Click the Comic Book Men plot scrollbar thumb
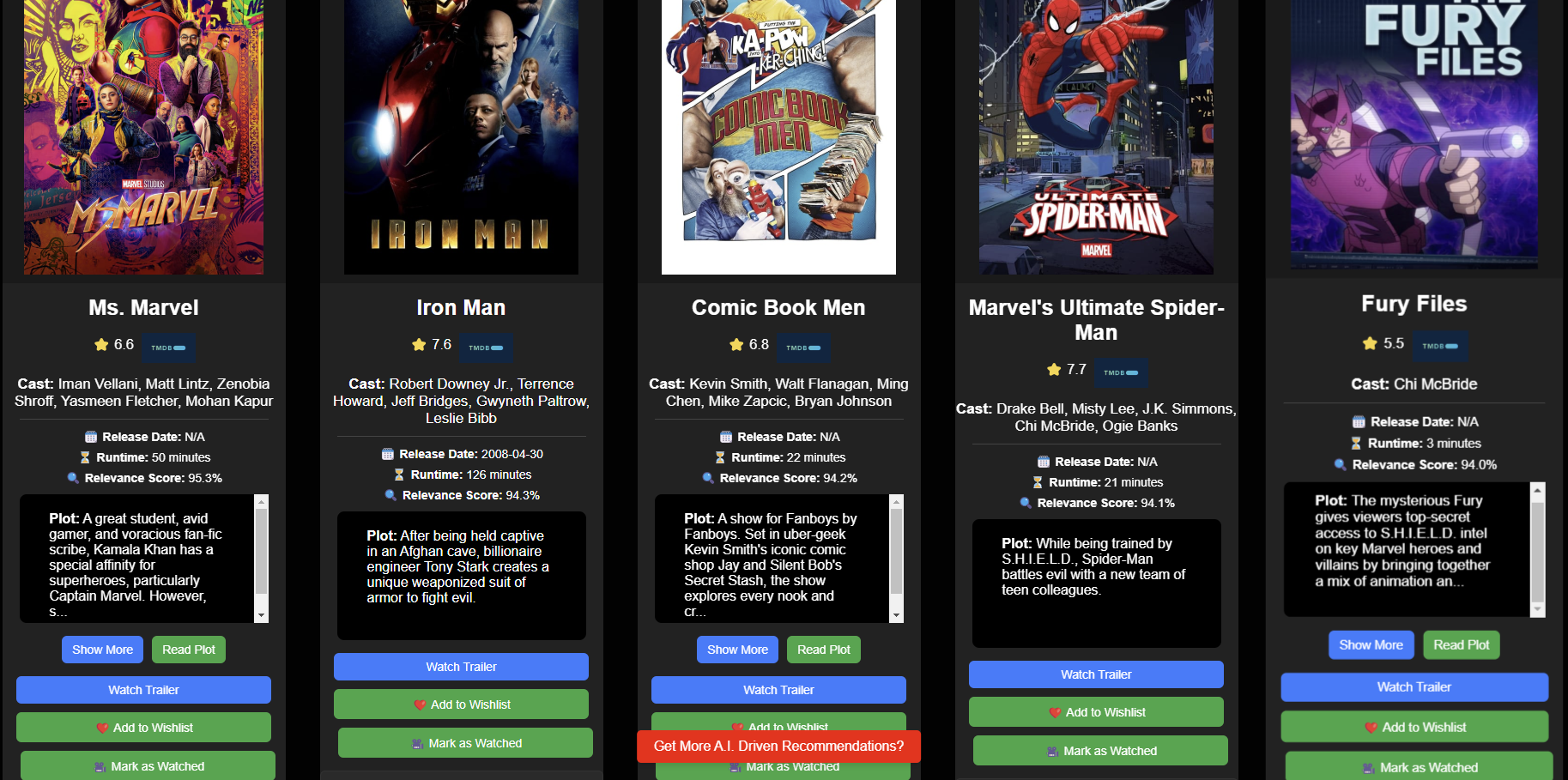 click(x=897, y=551)
